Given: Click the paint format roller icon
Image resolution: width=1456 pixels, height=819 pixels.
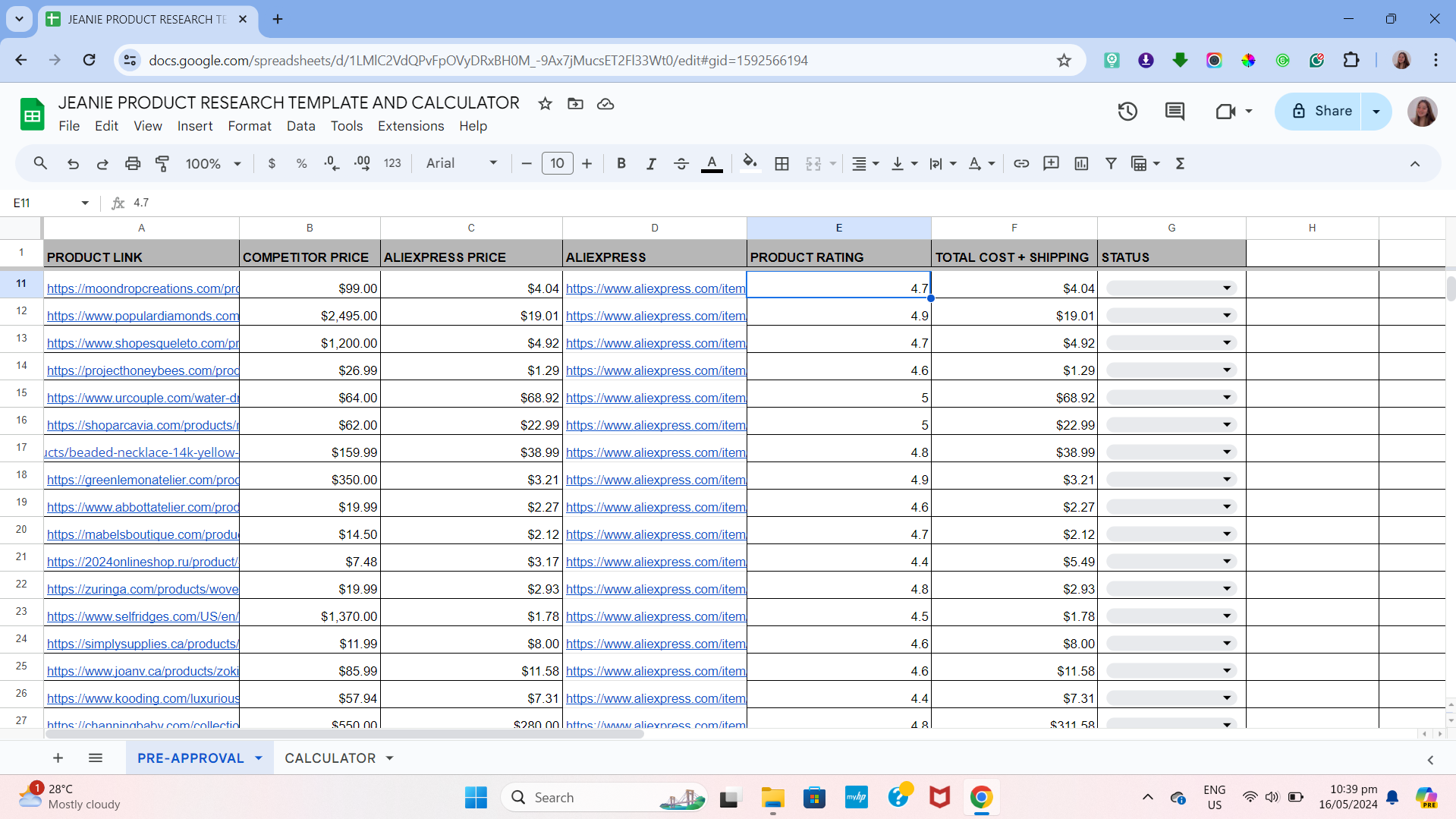Looking at the screenshot, I should pos(162,163).
